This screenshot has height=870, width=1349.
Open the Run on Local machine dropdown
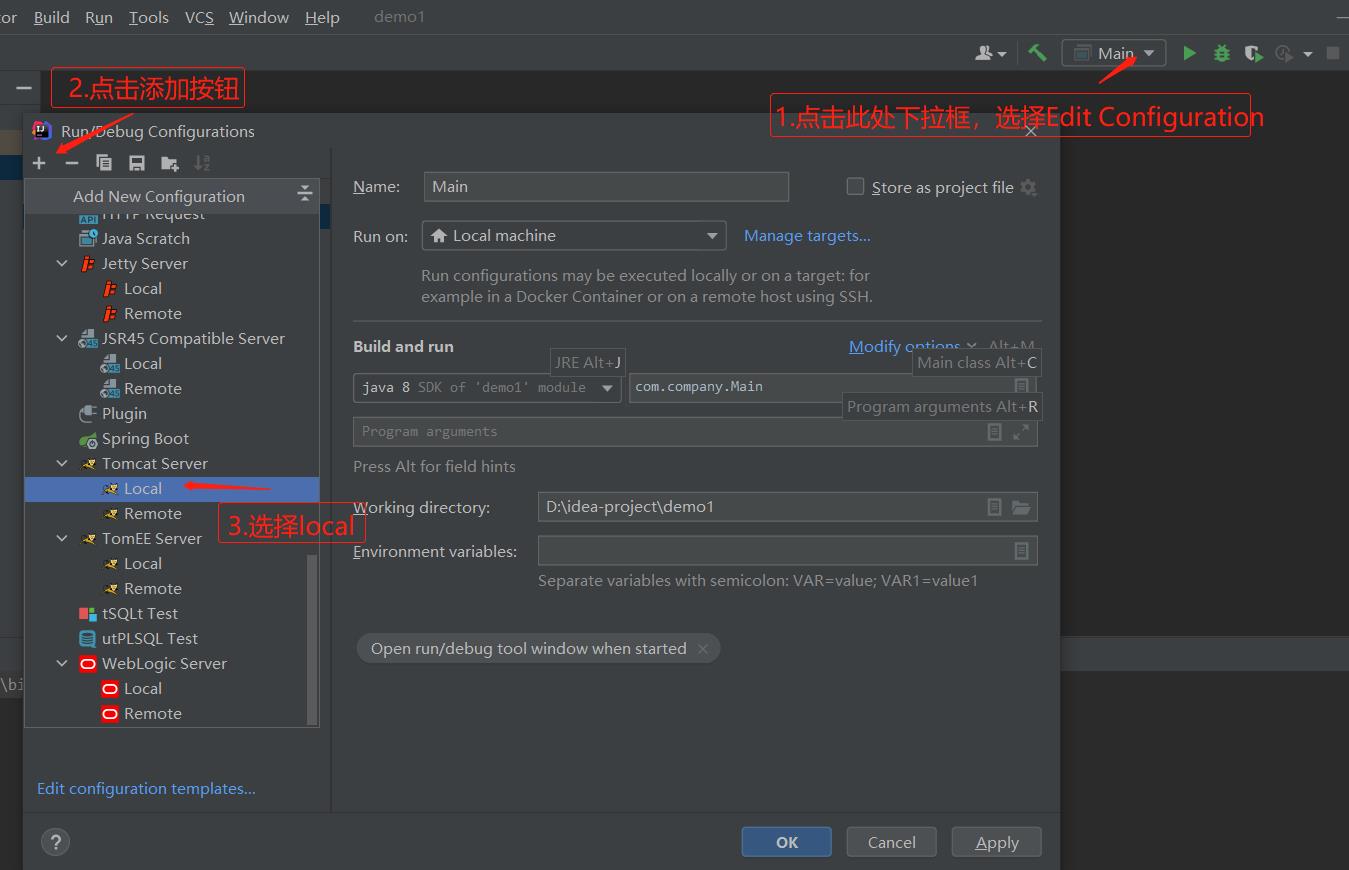pos(574,236)
